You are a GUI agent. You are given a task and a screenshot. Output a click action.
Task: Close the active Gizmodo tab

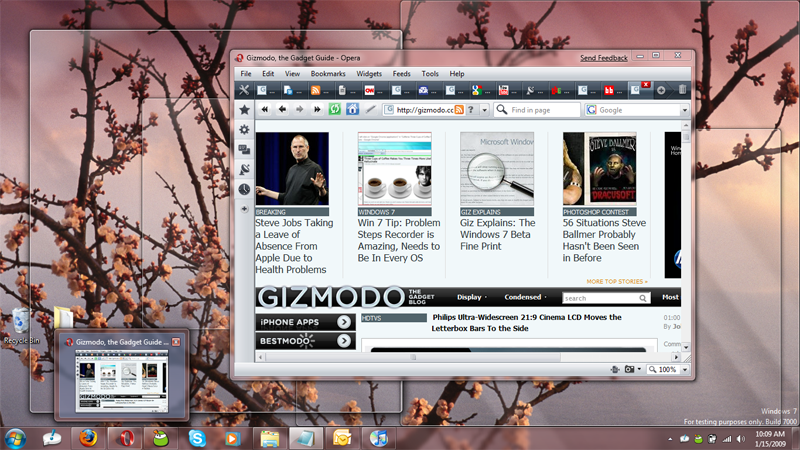[x=645, y=85]
